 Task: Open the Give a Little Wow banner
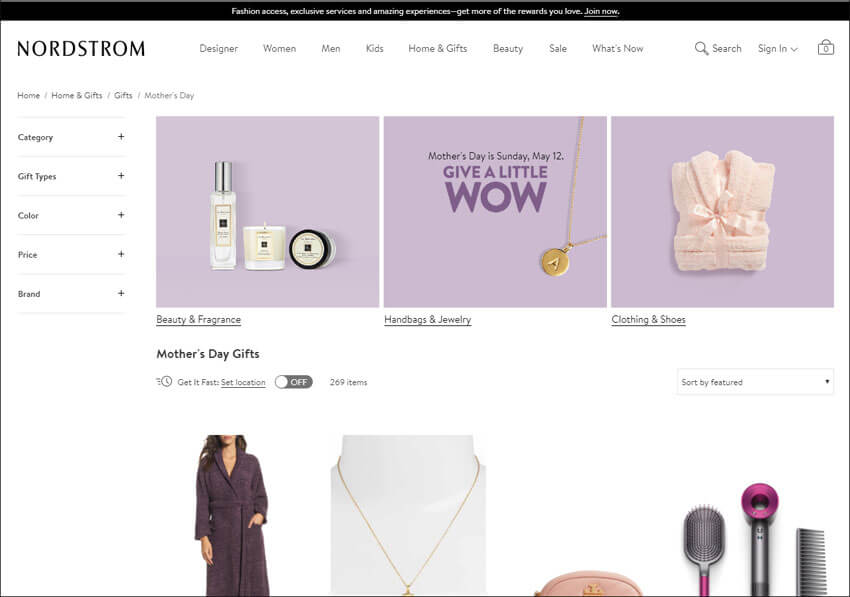coord(495,211)
